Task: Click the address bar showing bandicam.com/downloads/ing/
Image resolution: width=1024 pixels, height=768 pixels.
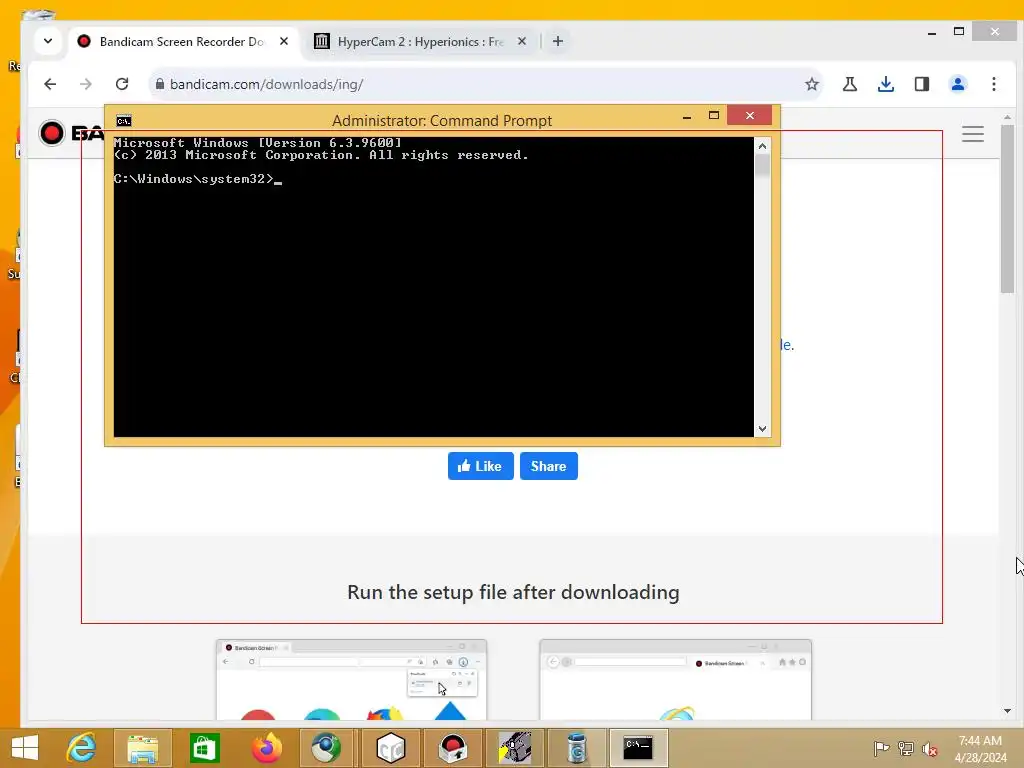Action: [x=483, y=84]
